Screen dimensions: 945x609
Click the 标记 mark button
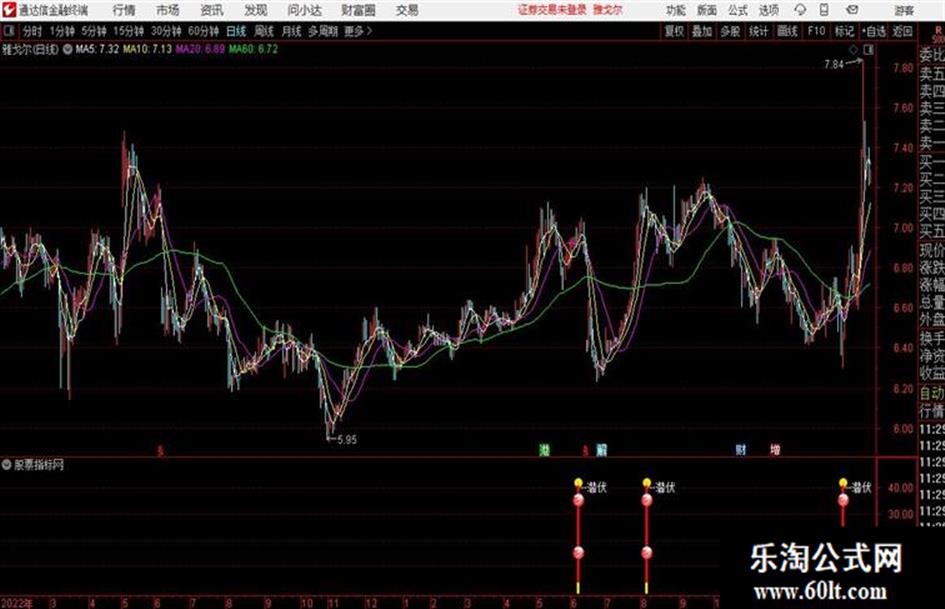pyautogui.click(x=844, y=31)
